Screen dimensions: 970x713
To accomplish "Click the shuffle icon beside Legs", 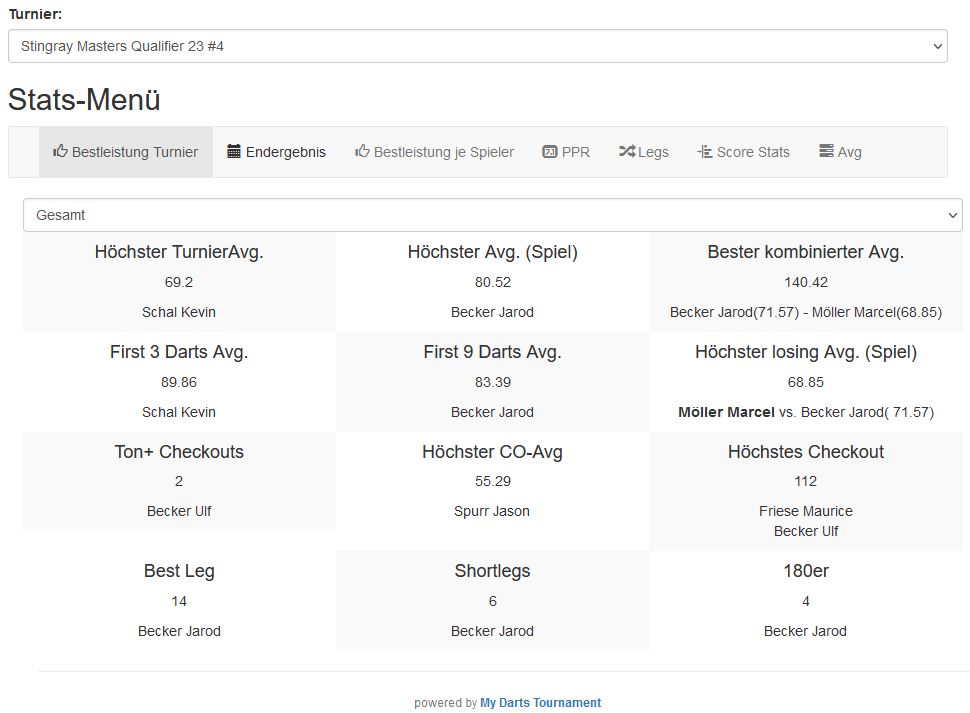I will (x=626, y=152).
